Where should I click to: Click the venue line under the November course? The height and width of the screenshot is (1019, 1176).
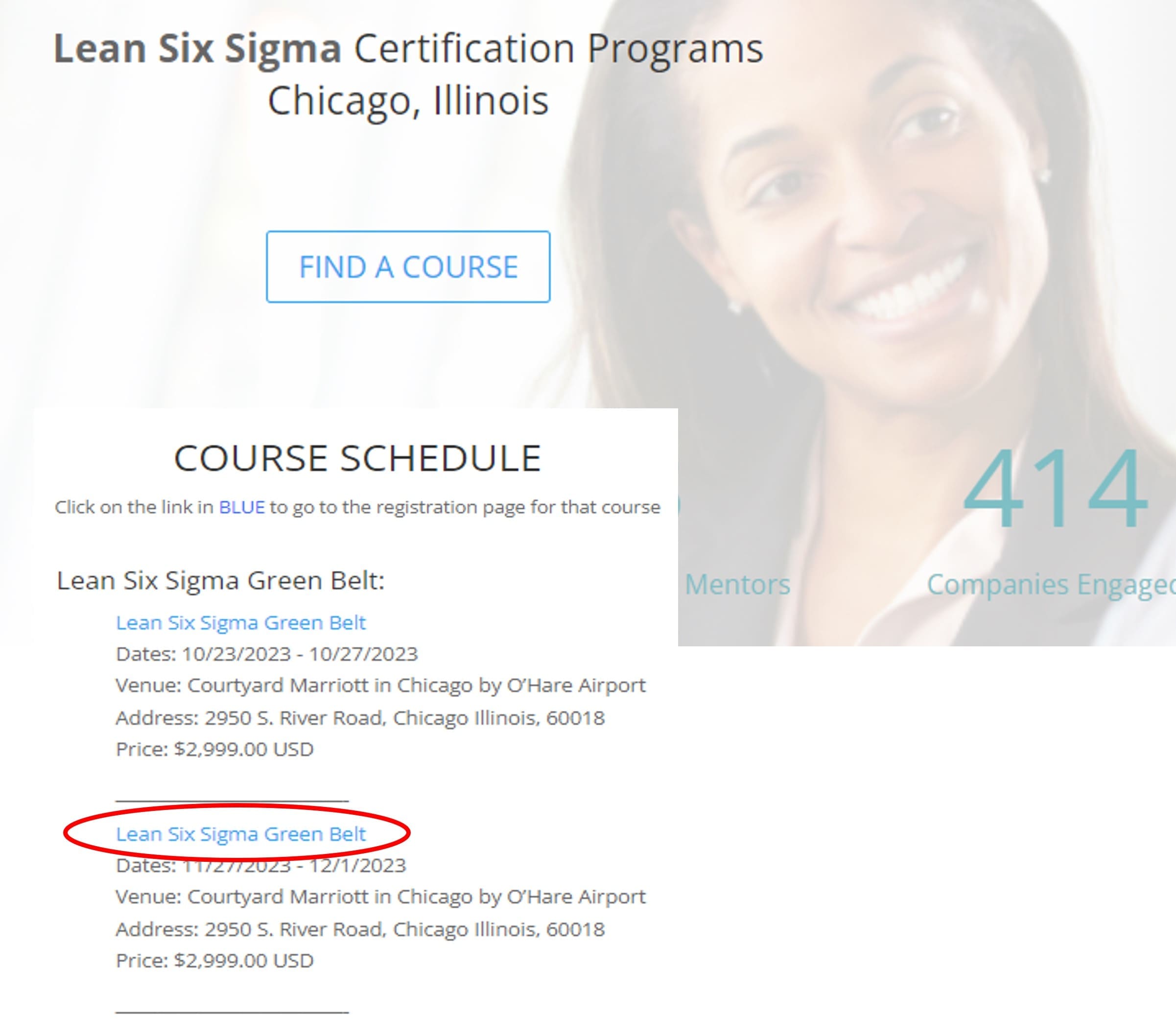click(x=380, y=897)
